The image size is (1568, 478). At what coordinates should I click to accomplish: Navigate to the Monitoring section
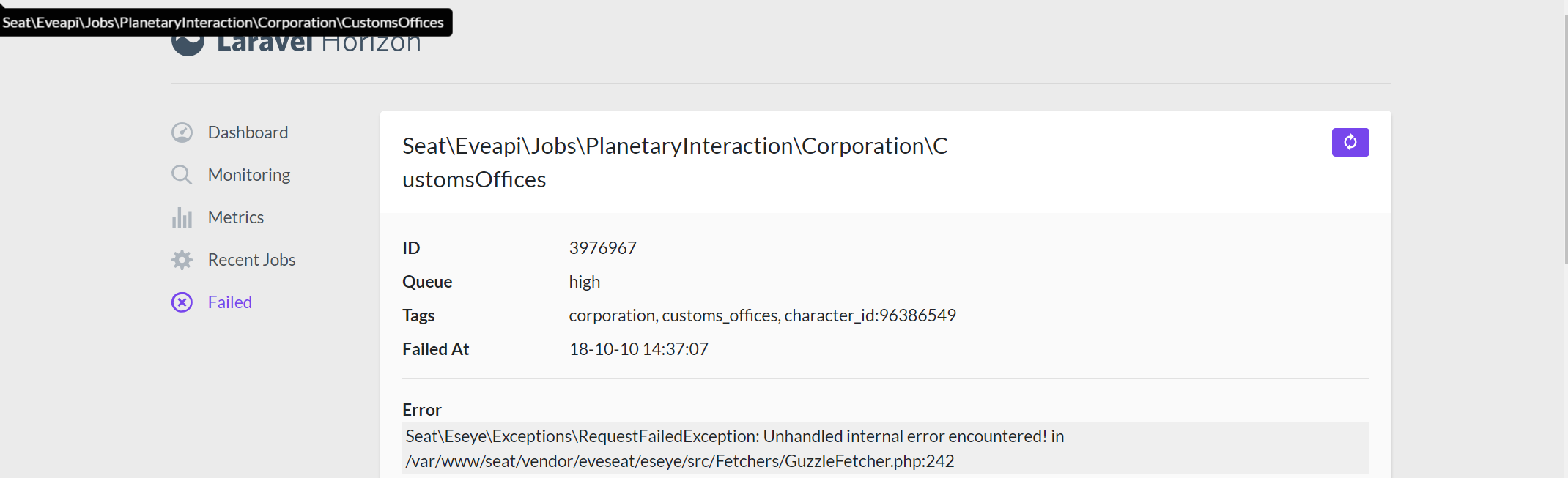[x=249, y=174]
